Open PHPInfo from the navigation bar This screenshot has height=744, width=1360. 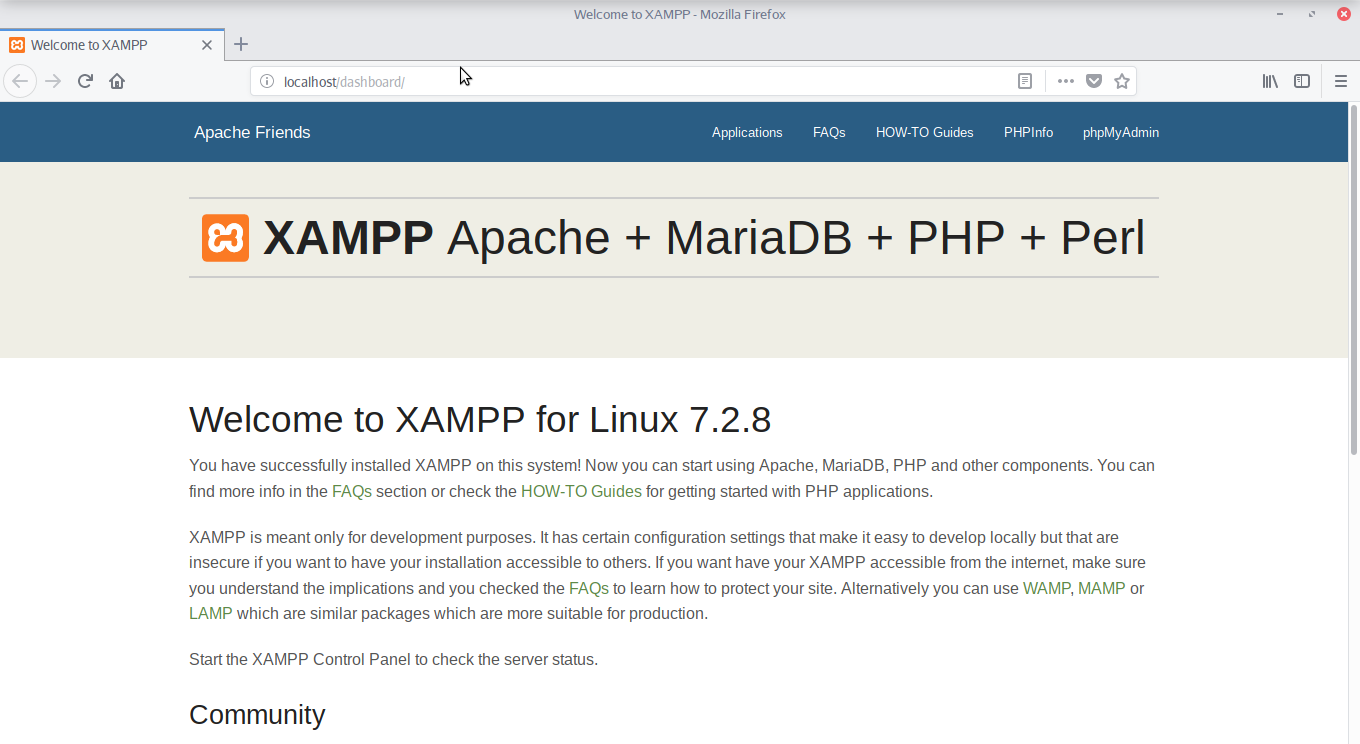coord(1029,132)
